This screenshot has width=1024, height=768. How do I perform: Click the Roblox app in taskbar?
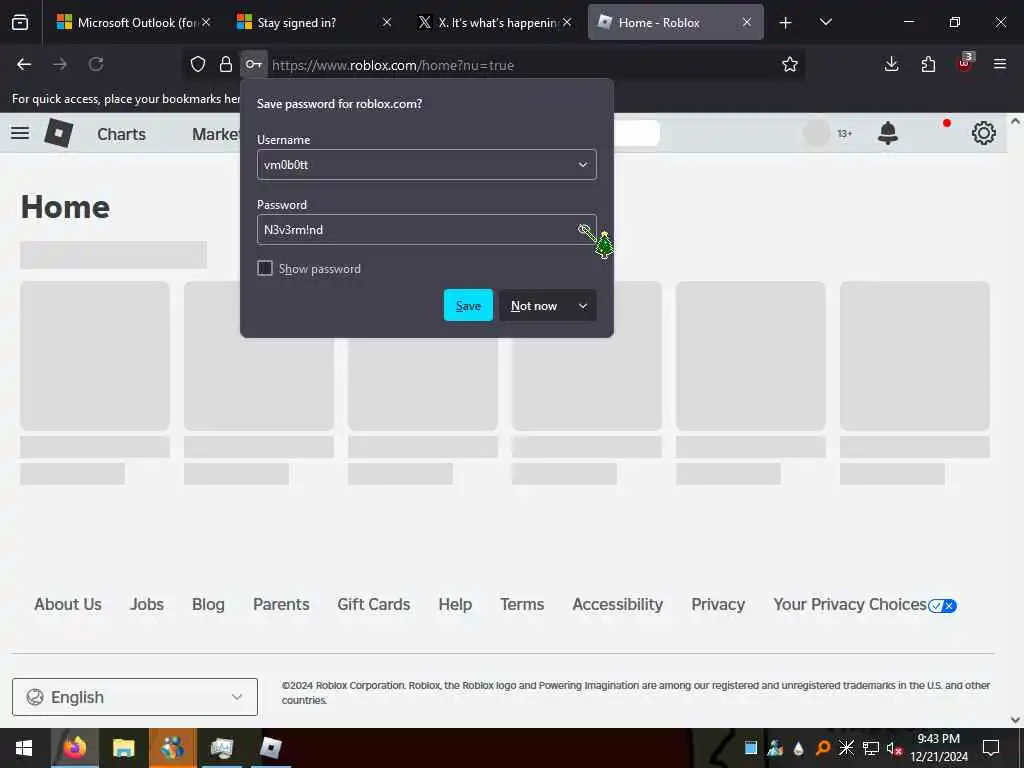(270, 748)
